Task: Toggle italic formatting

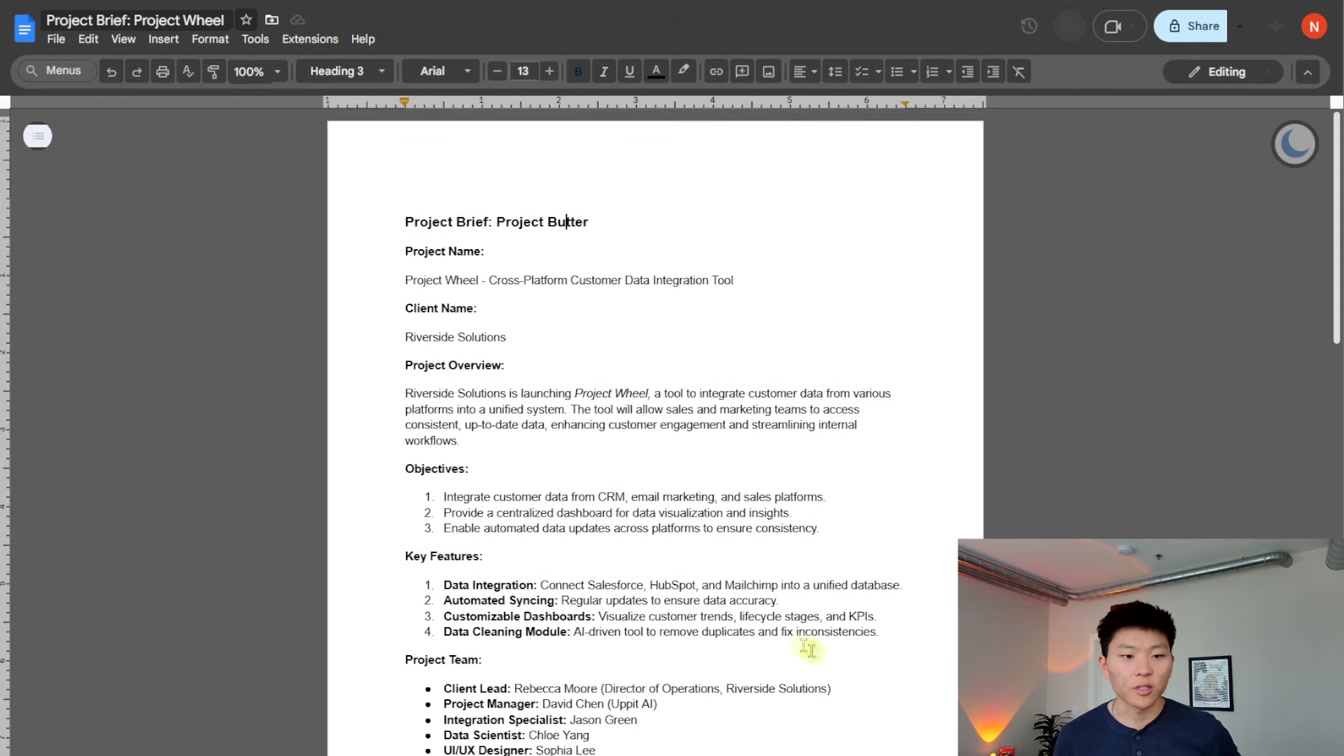Action: click(x=604, y=72)
